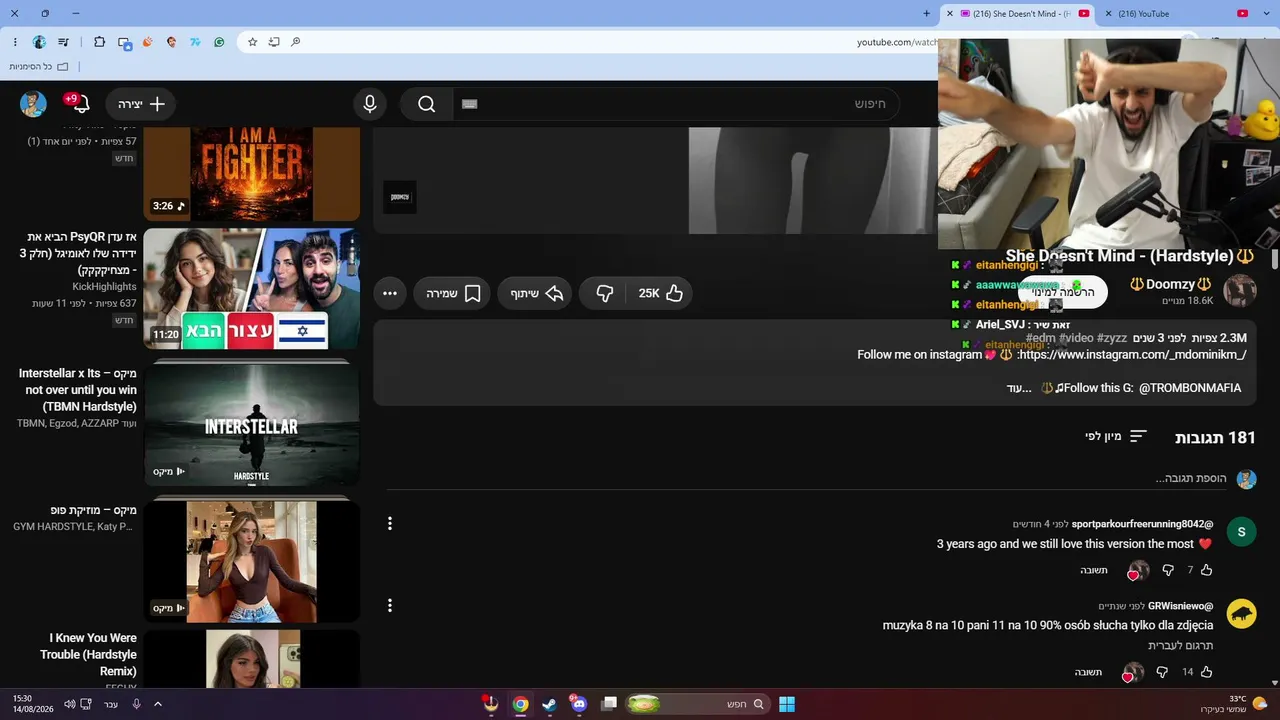Open Chrome media controls icon

64,42
